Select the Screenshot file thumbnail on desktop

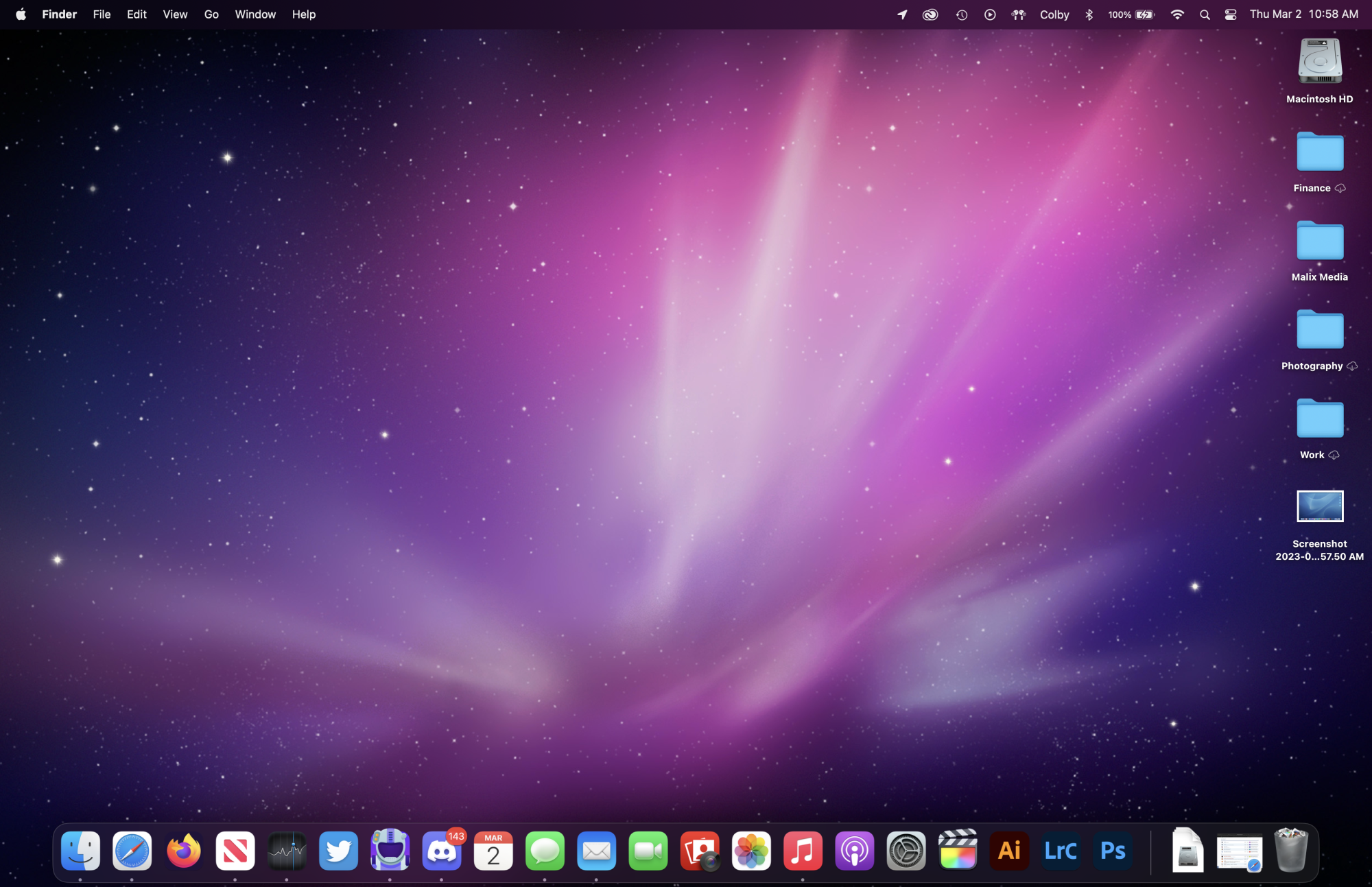pos(1319,506)
